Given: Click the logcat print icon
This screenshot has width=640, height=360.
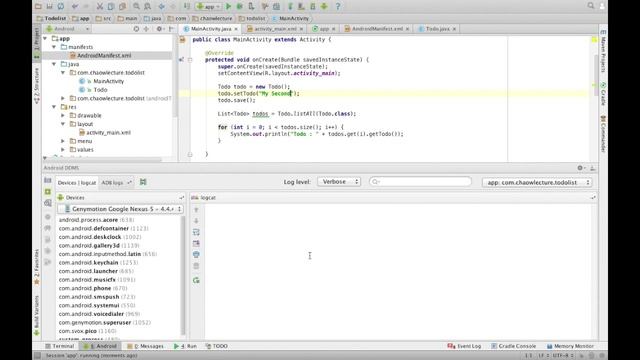Looking at the screenshot, I should pyautogui.click(x=196, y=254).
